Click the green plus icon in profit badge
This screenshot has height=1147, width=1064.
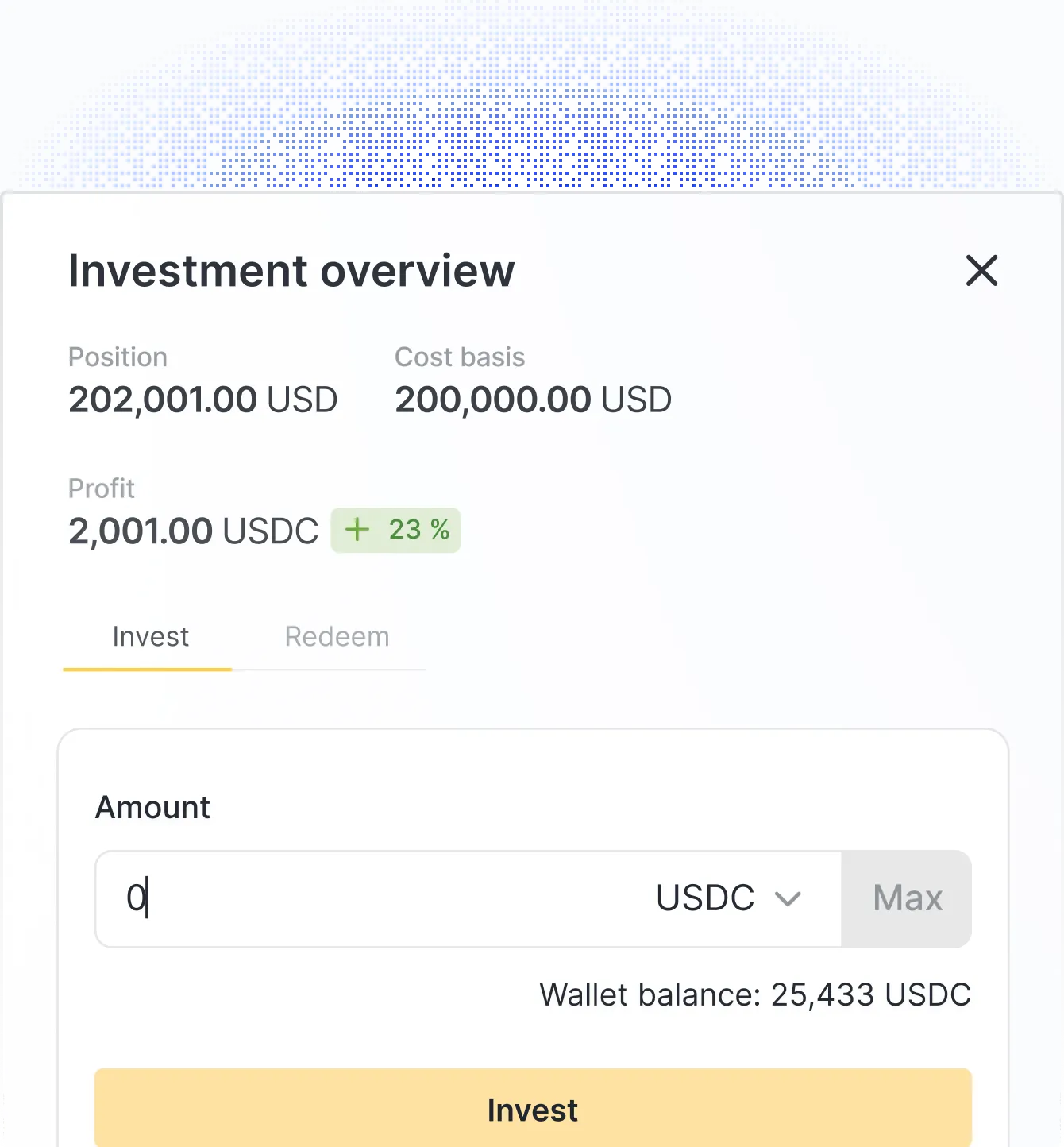point(357,530)
